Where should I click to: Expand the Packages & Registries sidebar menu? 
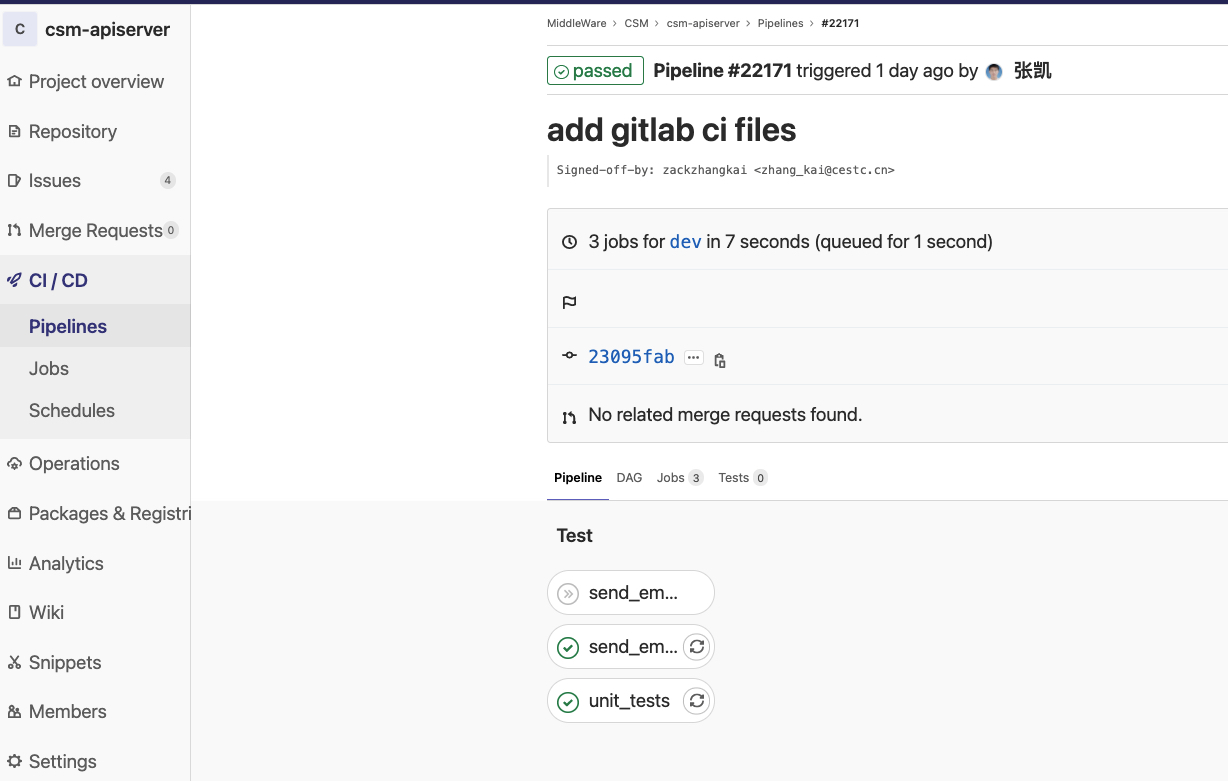pyautogui.click(x=108, y=514)
